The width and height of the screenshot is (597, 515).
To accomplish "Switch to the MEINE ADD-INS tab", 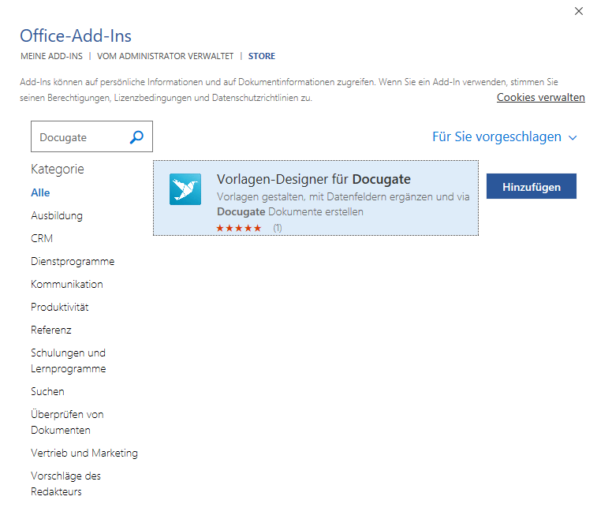I will pyautogui.click(x=51, y=56).
